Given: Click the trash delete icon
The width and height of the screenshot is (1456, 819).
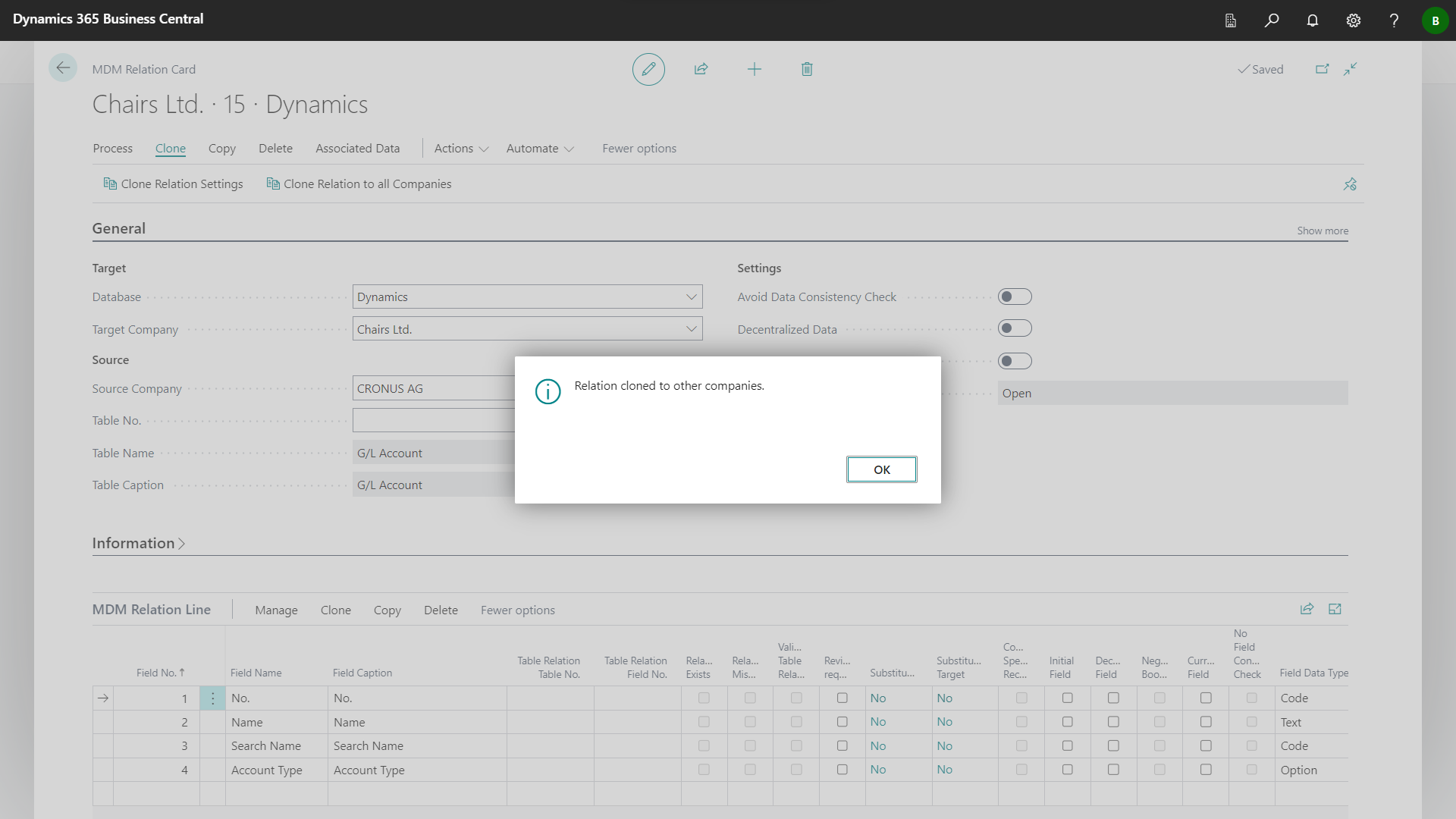Looking at the screenshot, I should [x=807, y=69].
